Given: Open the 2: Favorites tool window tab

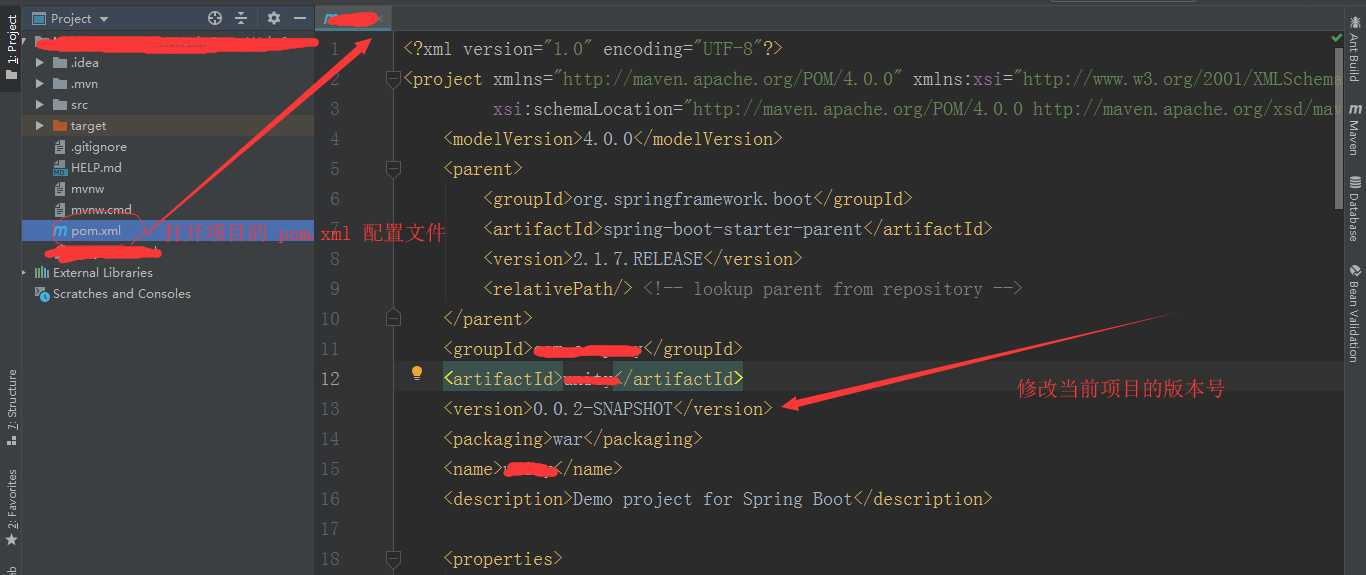Looking at the screenshot, I should [x=11, y=507].
